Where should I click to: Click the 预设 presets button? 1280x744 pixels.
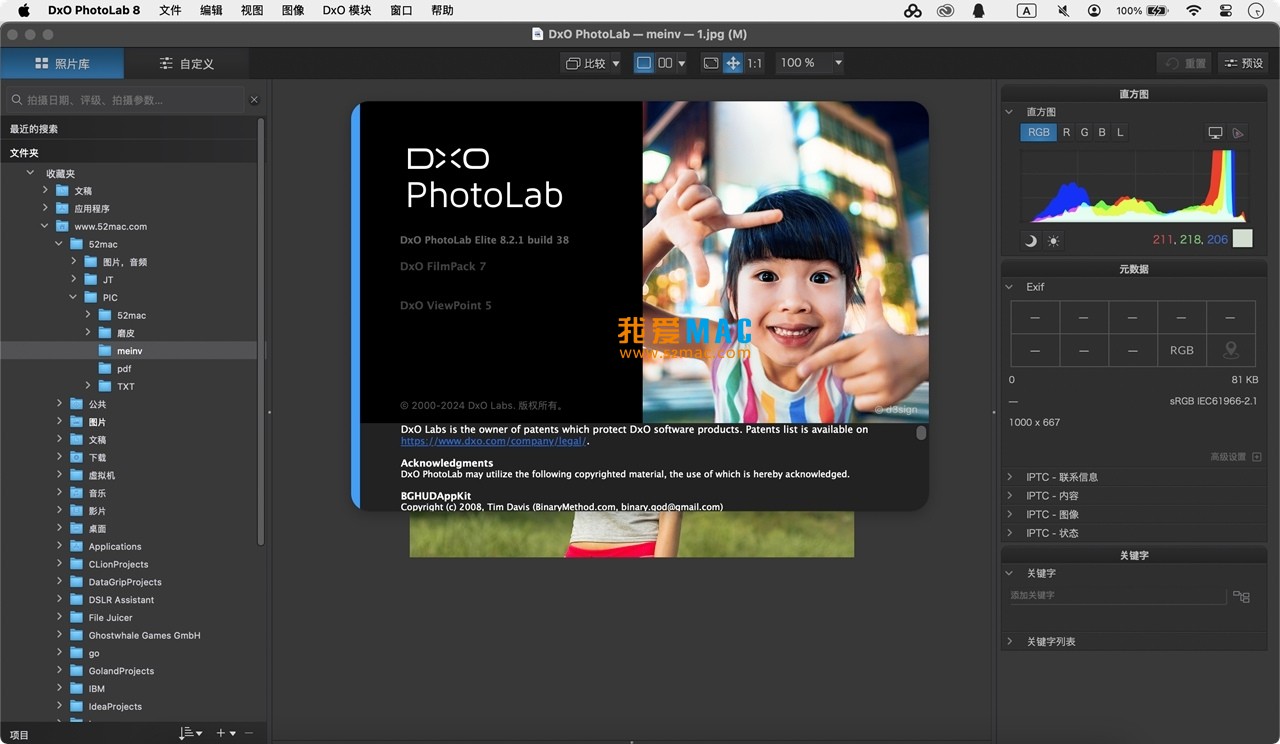[x=1243, y=63]
